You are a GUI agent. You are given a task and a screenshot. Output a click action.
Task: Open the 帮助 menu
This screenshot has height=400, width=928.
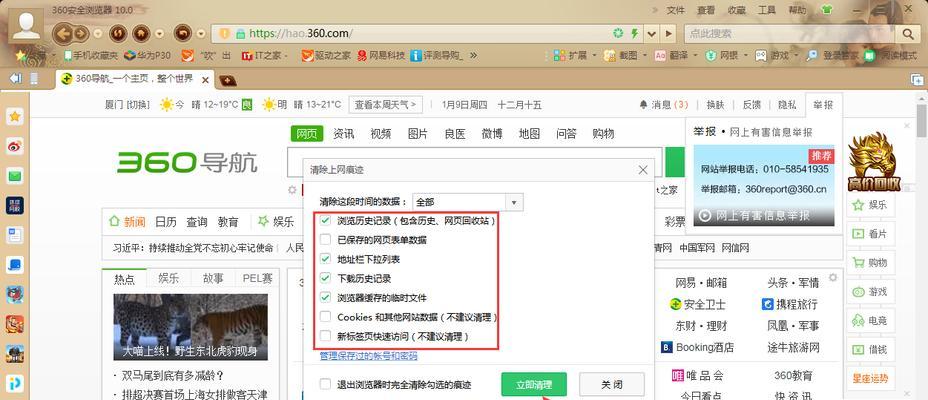pos(797,10)
